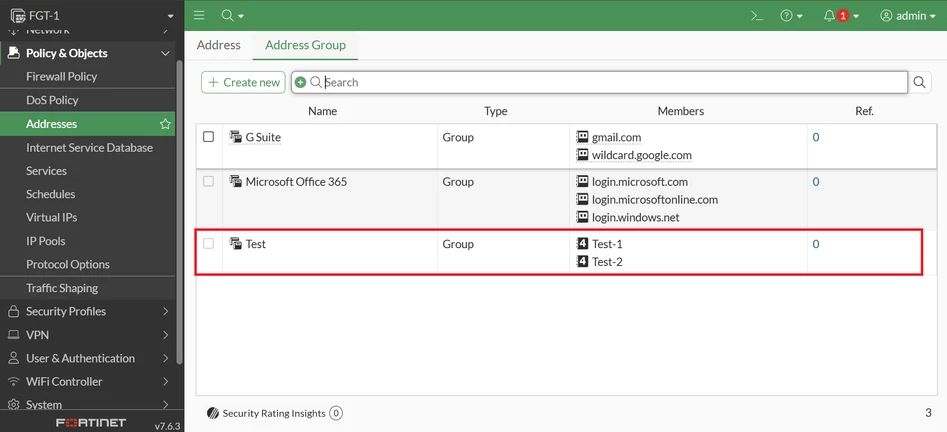
Task: Click the Ref. count for Test group
Action: point(816,244)
